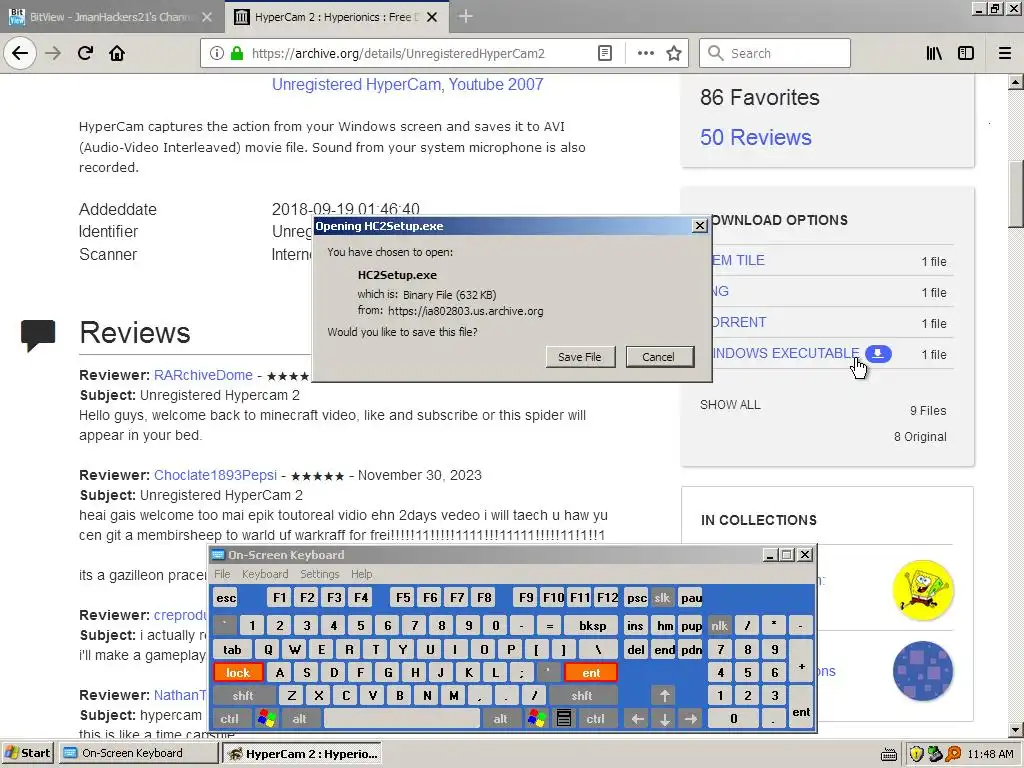Go back using the browser back arrow

[x=20, y=53]
